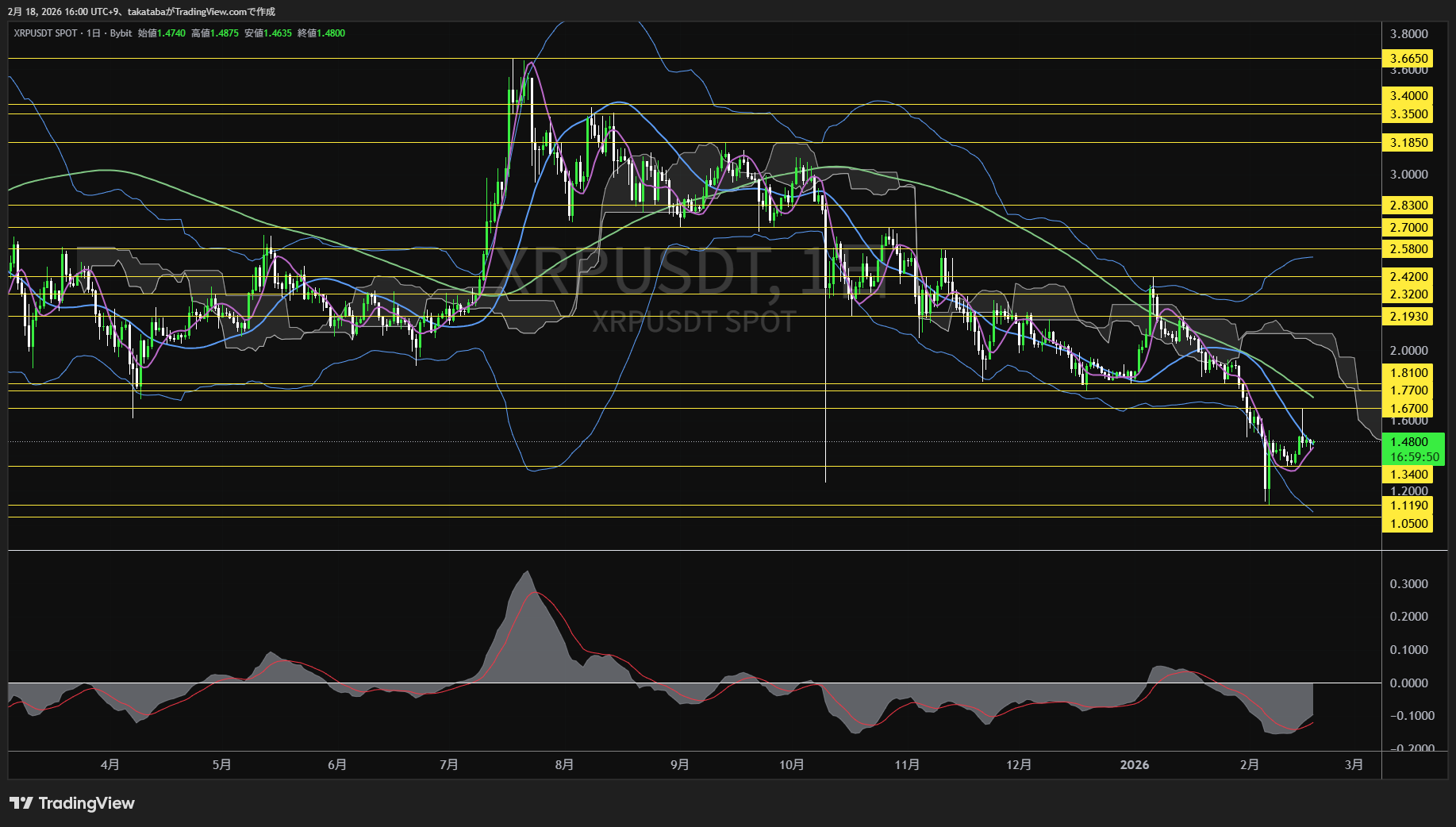Click the 11月 time axis label
Viewport: 1456px width, 827px height.
click(x=907, y=764)
